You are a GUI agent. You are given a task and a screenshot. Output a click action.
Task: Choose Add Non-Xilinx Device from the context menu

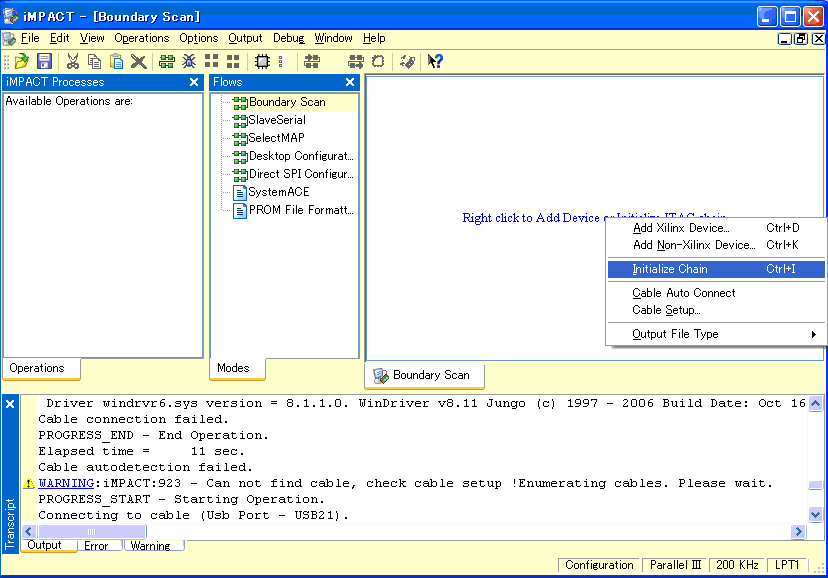[716, 245]
